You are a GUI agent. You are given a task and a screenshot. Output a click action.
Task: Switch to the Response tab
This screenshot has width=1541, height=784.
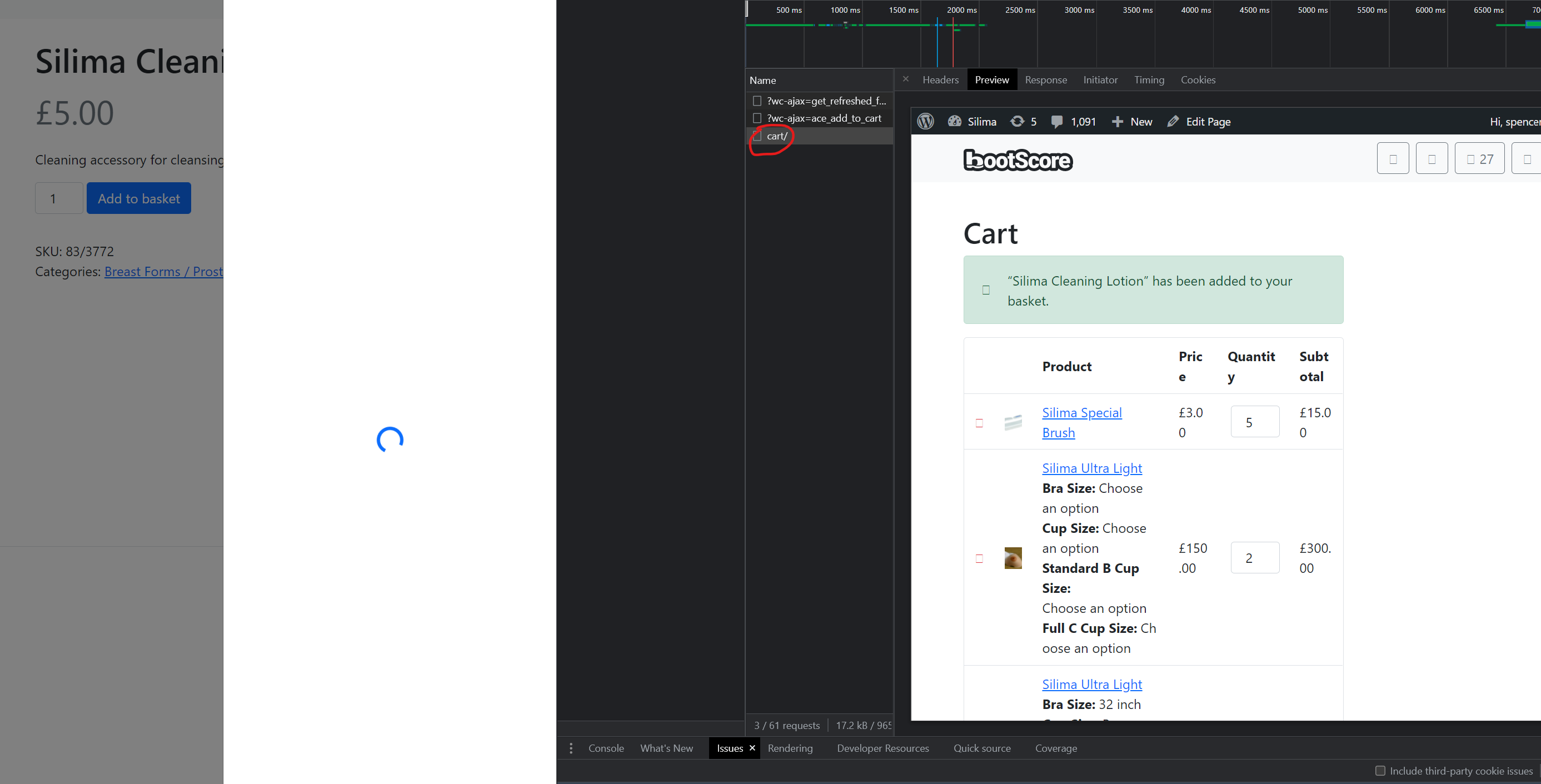(1046, 79)
